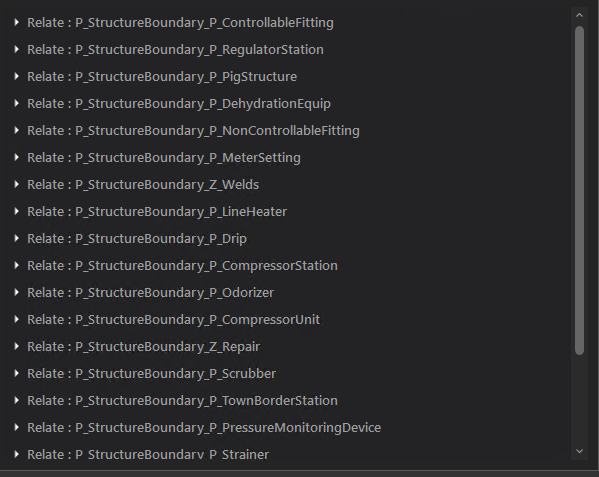Expand the P_LineHeater relate entry
Screen dimensions: 599x477
[16, 211]
